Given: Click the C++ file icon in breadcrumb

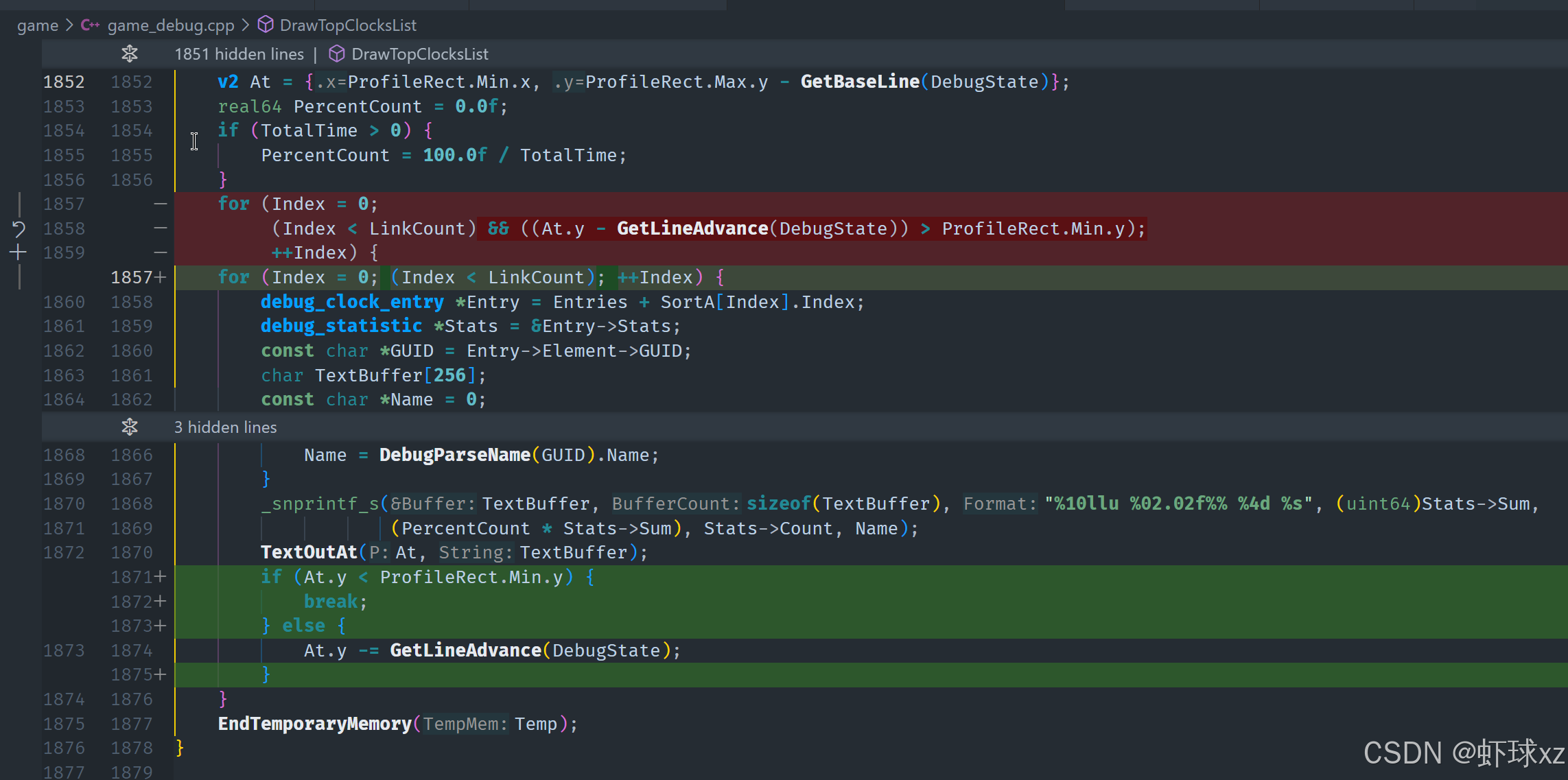Looking at the screenshot, I should pos(90,25).
